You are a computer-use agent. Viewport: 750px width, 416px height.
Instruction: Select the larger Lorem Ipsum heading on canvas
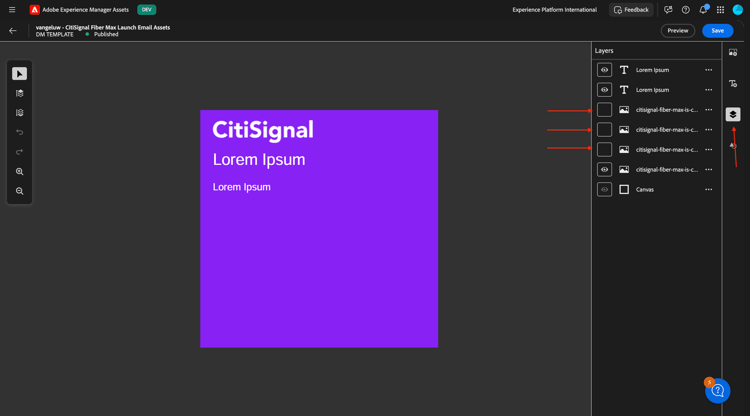pyautogui.click(x=259, y=160)
